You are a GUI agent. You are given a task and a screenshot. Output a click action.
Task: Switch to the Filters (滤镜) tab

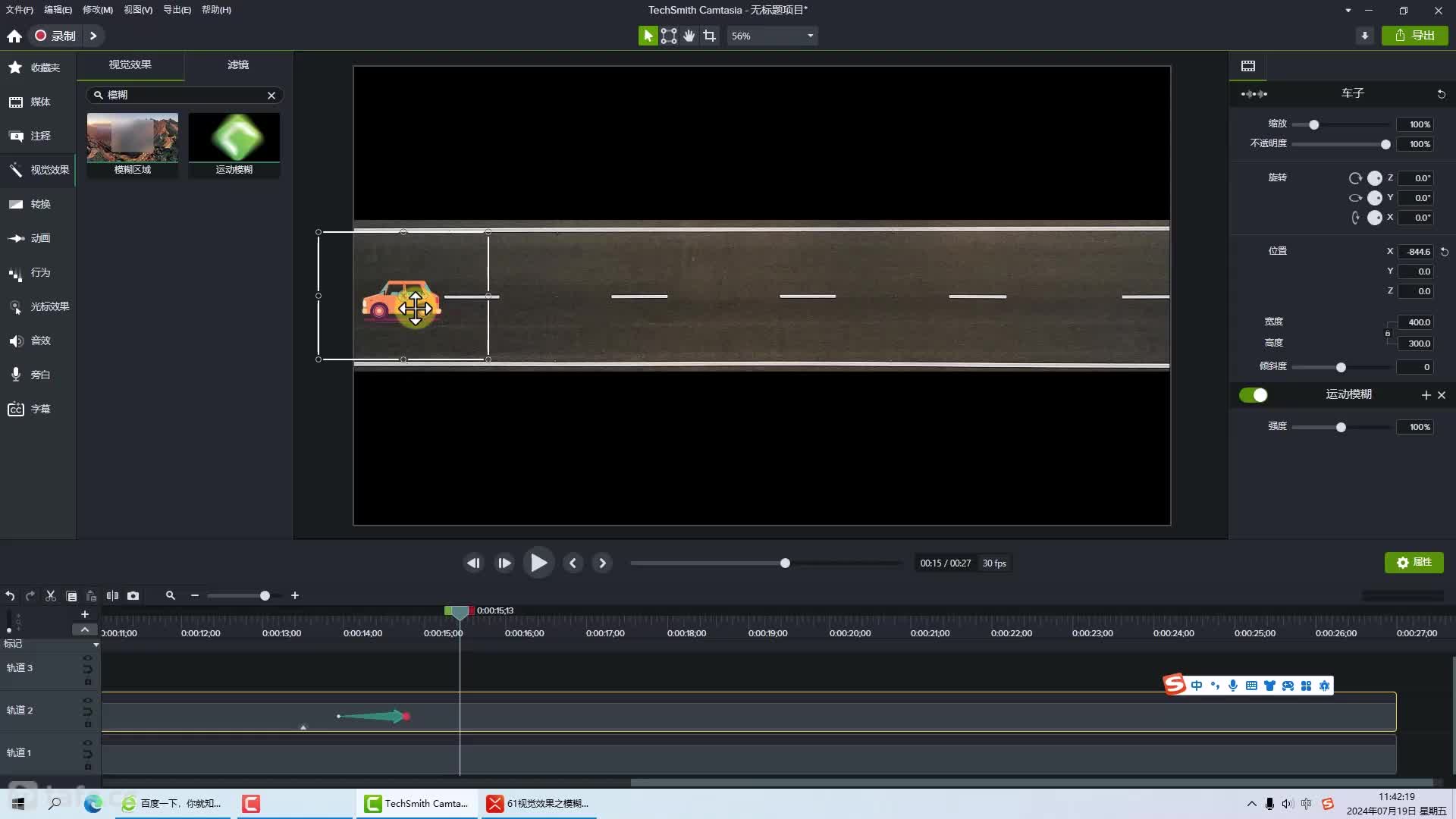pos(238,65)
